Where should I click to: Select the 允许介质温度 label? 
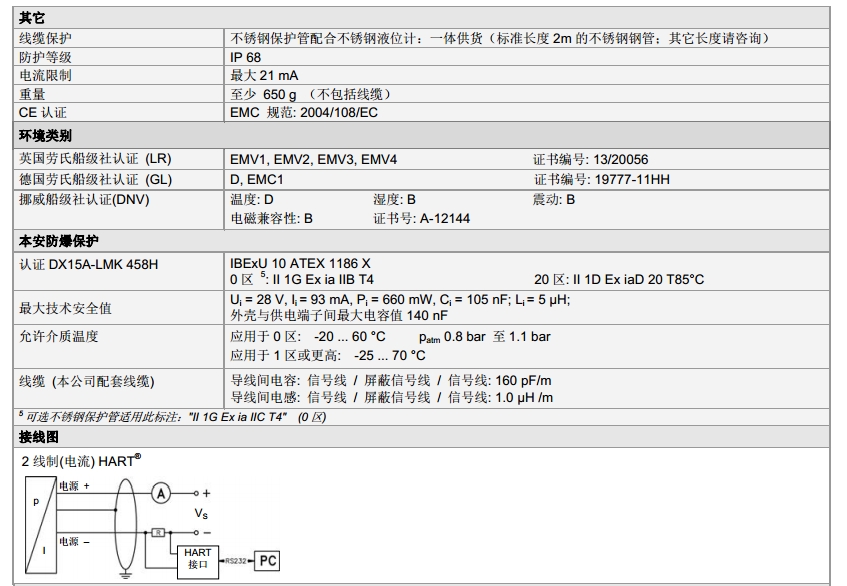pos(59,336)
